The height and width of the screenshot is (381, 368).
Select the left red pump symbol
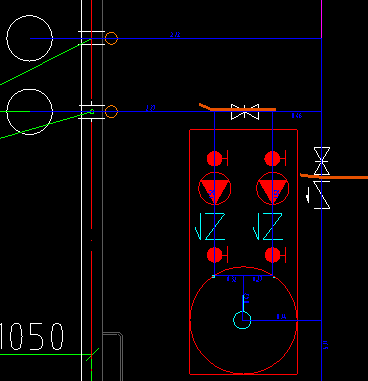pyautogui.click(x=215, y=188)
